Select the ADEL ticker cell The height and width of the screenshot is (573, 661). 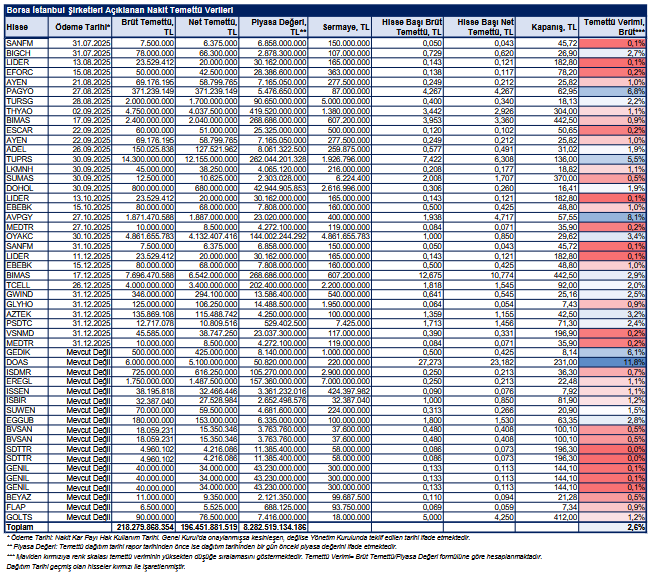pyautogui.click(x=27, y=150)
